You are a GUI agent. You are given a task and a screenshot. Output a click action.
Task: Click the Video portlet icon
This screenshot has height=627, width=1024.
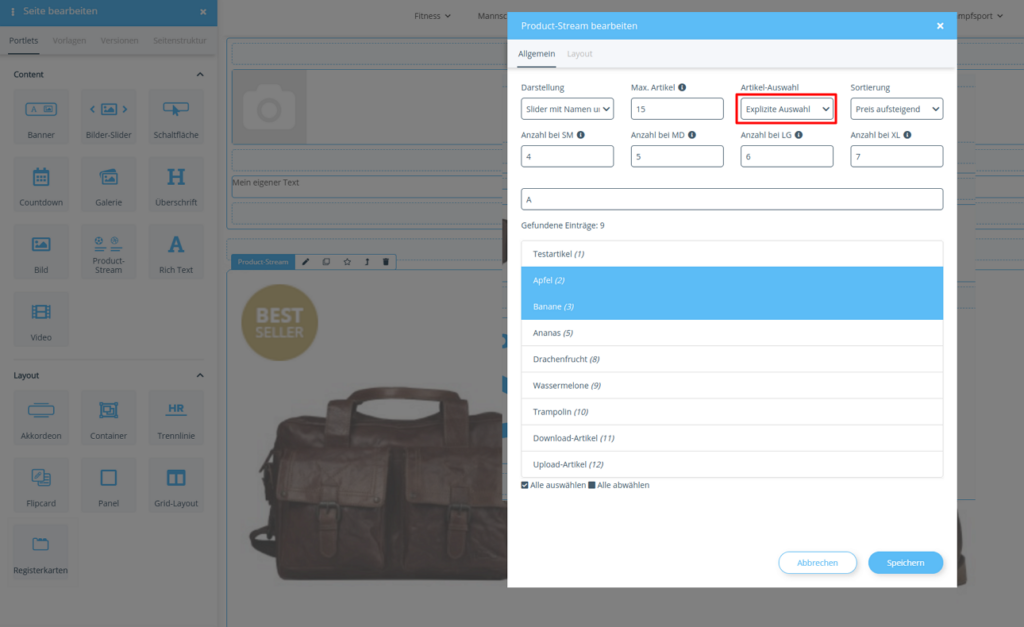tap(41, 313)
